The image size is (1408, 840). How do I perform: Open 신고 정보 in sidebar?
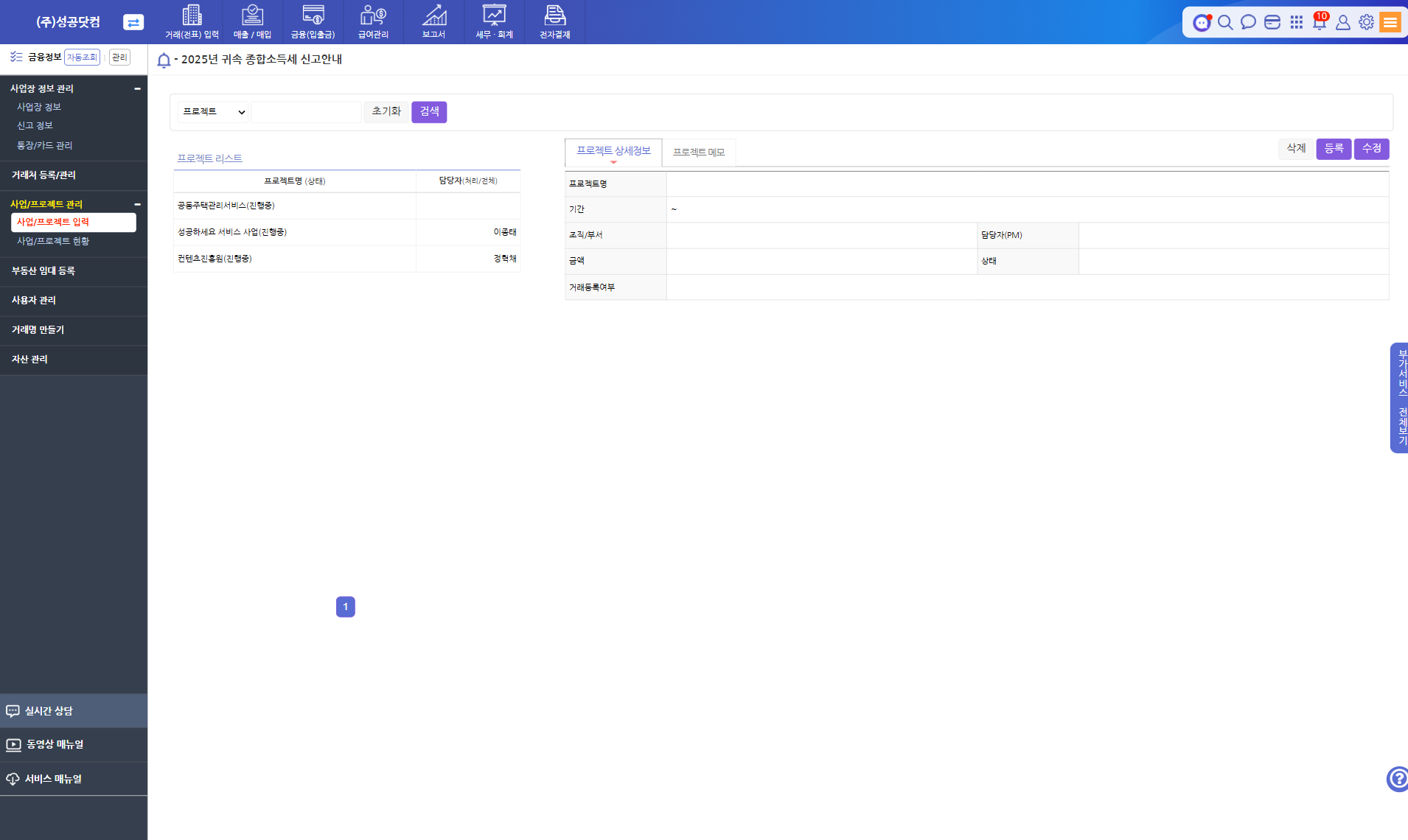tap(35, 126)
